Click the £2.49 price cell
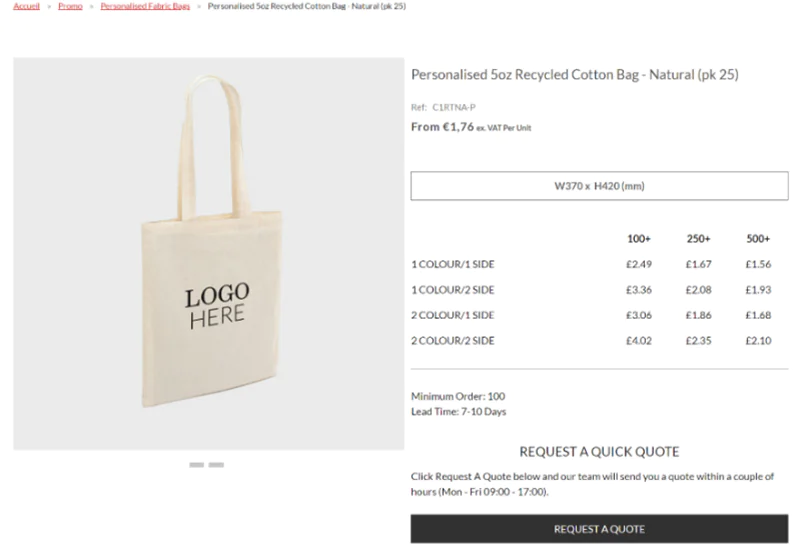The image size is (806, 558). point(639,265)
